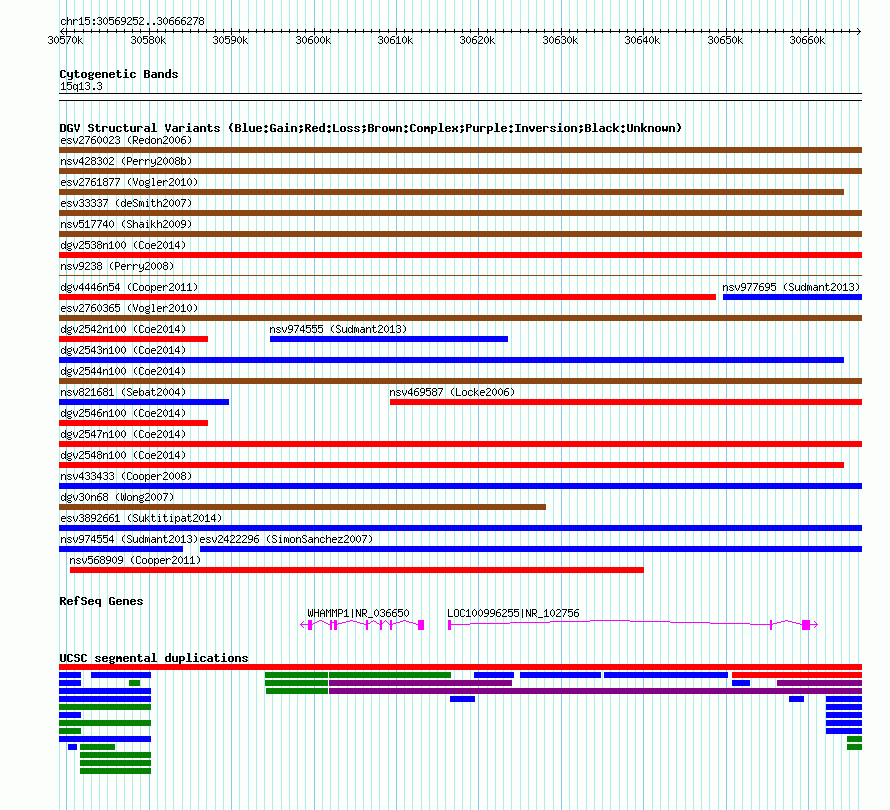The image size is (890, 810).
Task: Select nsv433433 (Cooper2008) variant label
Action: click(x=126, y=476)
